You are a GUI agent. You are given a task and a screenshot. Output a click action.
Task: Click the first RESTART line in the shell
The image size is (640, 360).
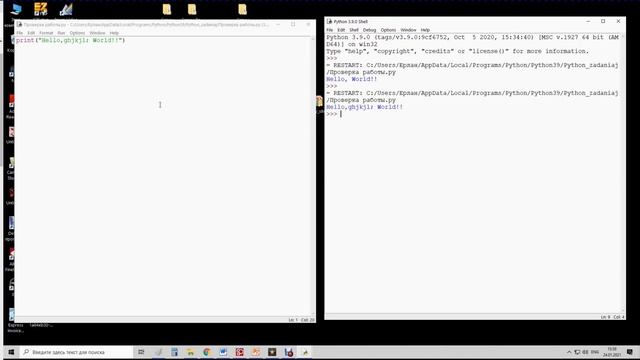point(472,69)
